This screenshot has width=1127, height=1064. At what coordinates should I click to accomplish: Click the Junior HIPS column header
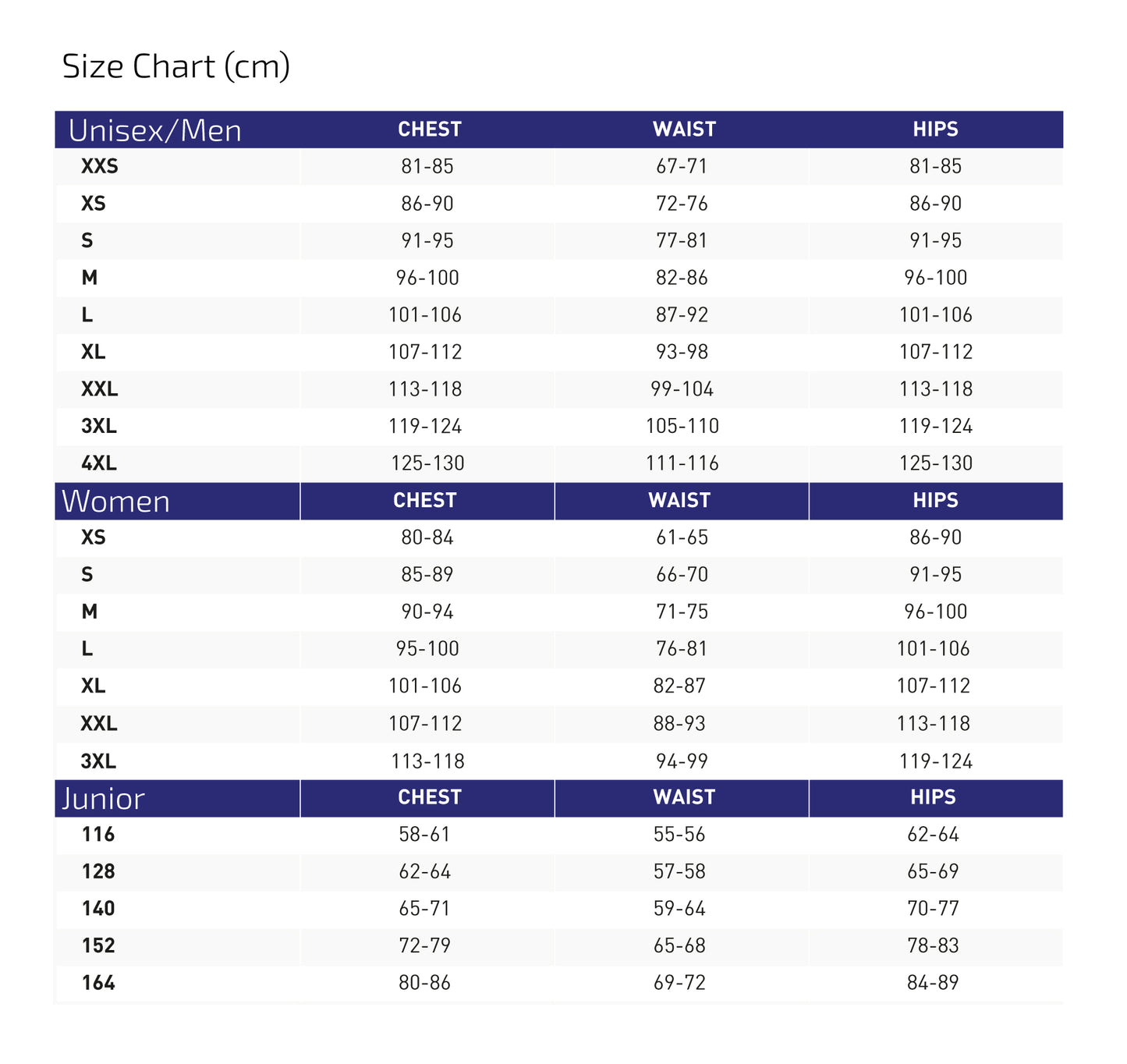933,797
